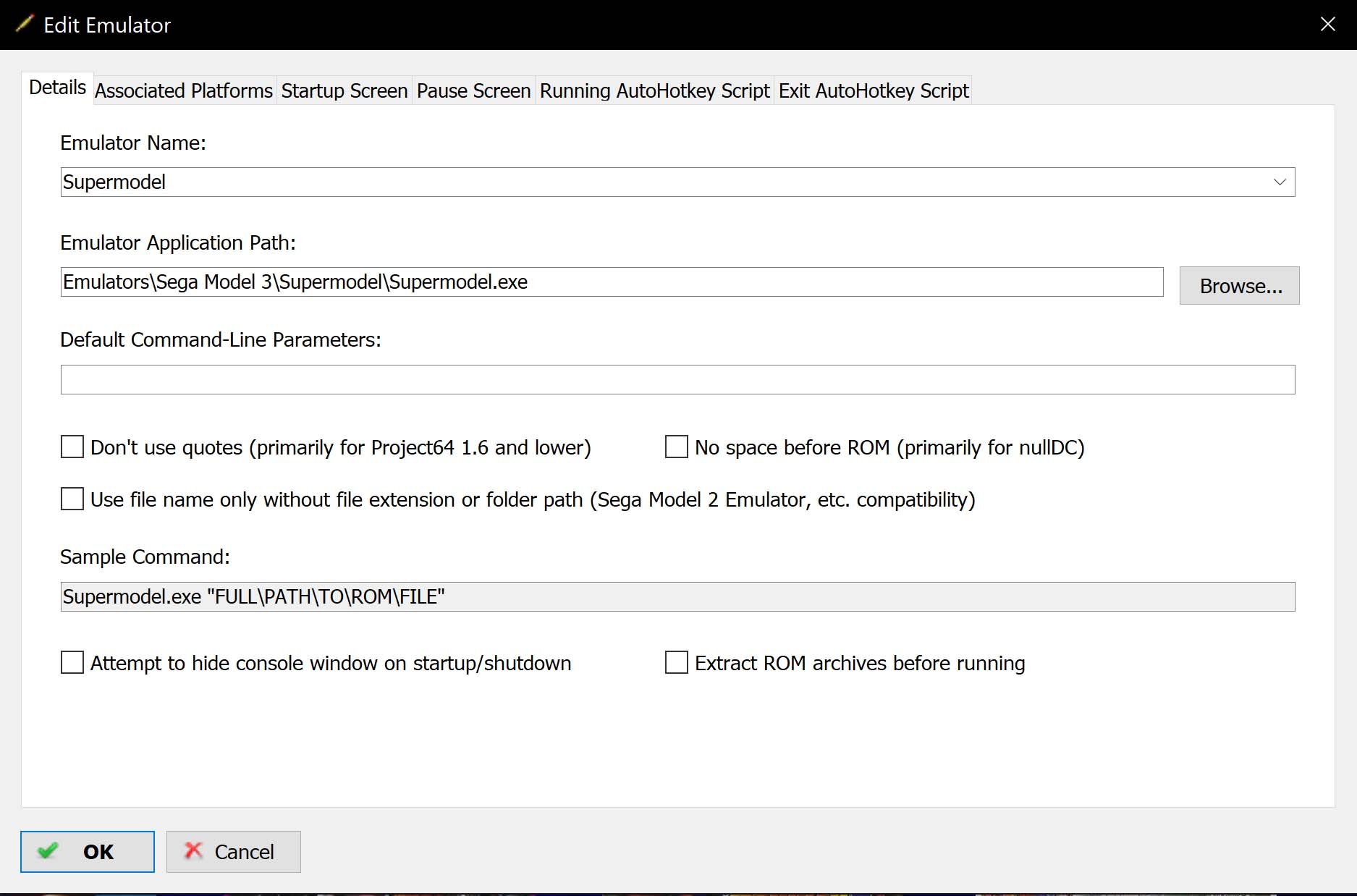Click the Sample Command field

click(677, 596)
